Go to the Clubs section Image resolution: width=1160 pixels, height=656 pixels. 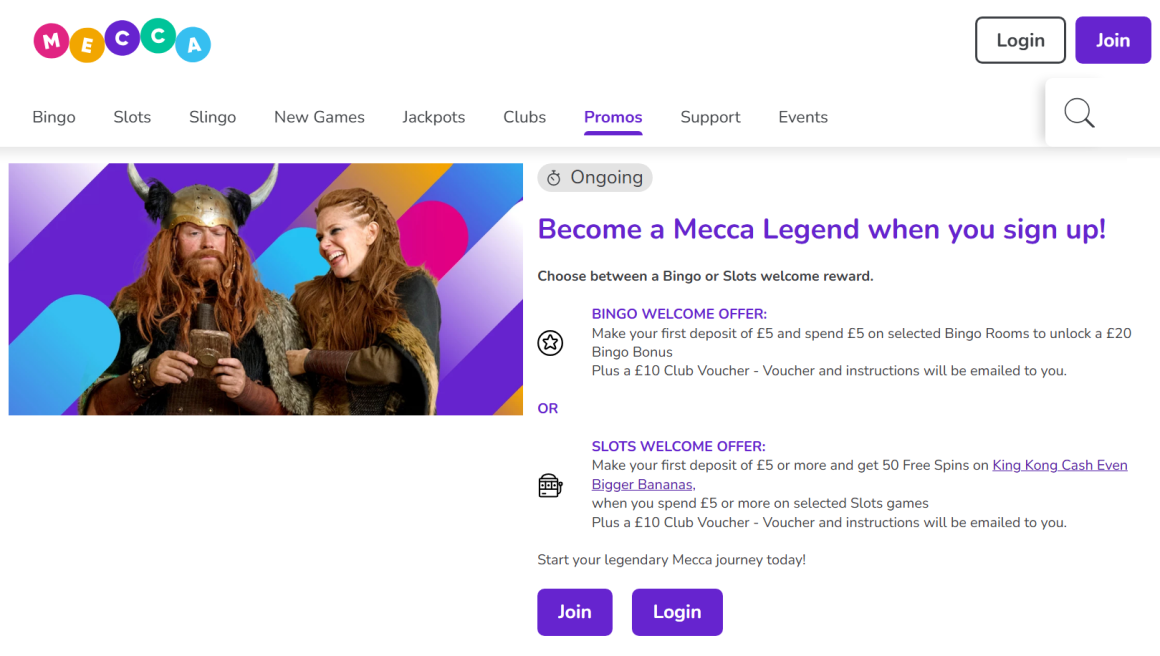click(524, 117)
